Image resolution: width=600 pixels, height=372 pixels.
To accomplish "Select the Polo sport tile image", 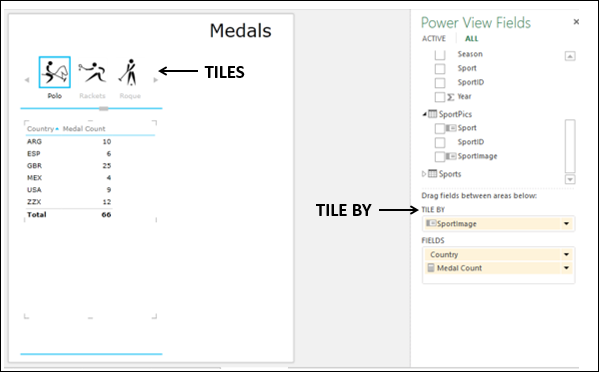I will pyautogui.click(x=54, y=72).
